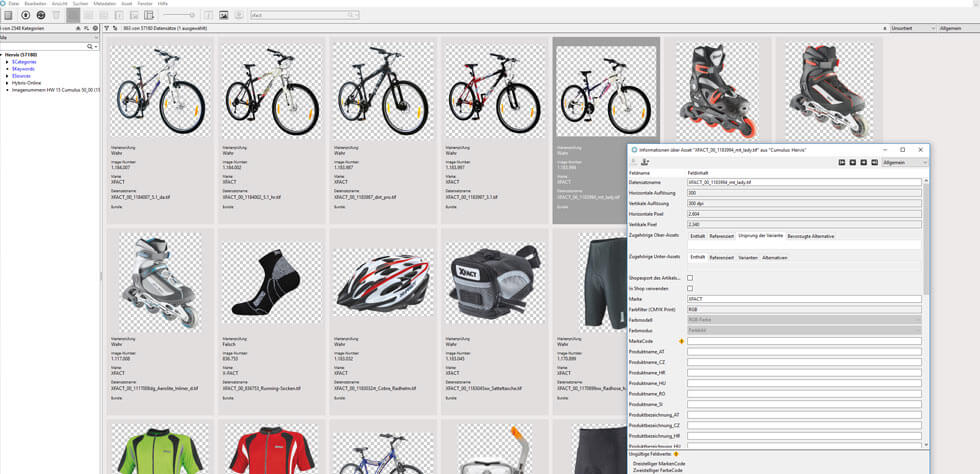The width and height of the screenshot is (980, 474).
Task: Click the catalog icon at toolbar start
Action: click(x=8, y=14)
